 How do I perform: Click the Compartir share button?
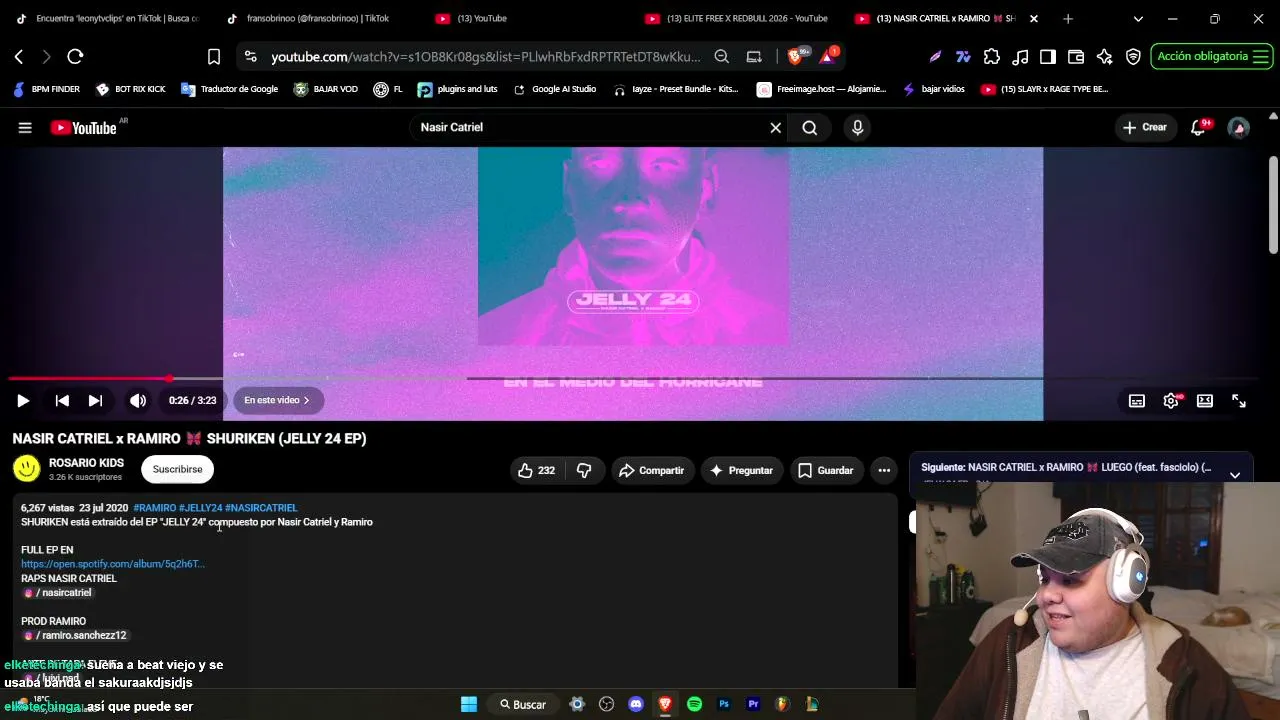coord(651,470)
